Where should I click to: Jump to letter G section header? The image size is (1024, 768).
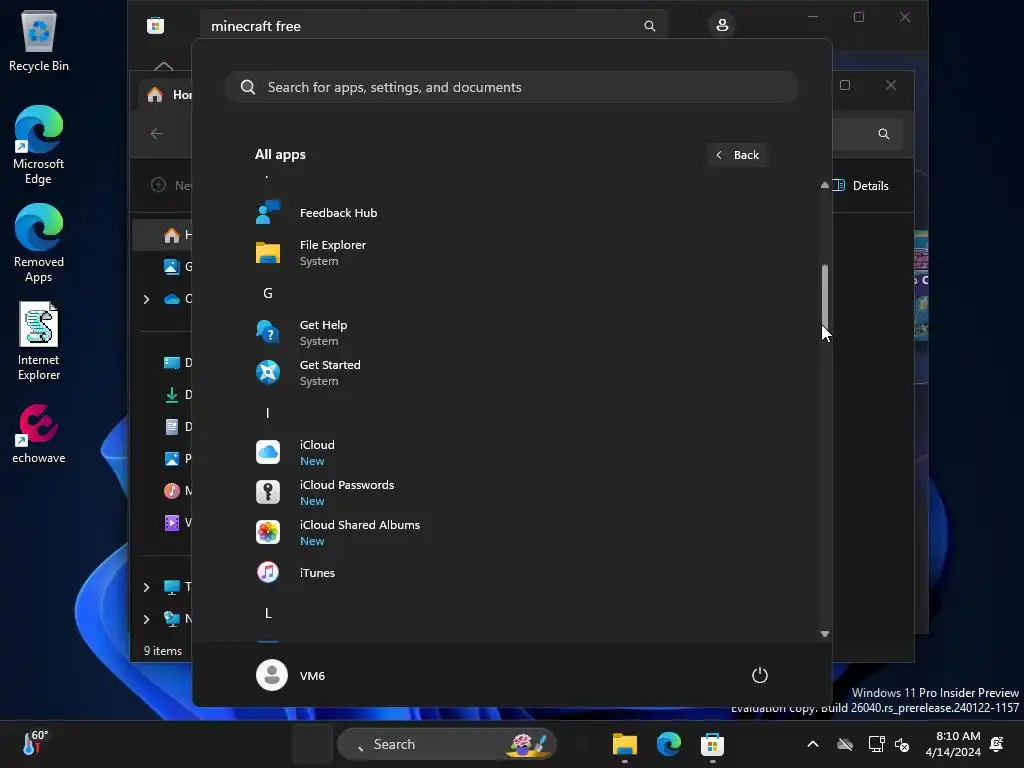[268, 293]
